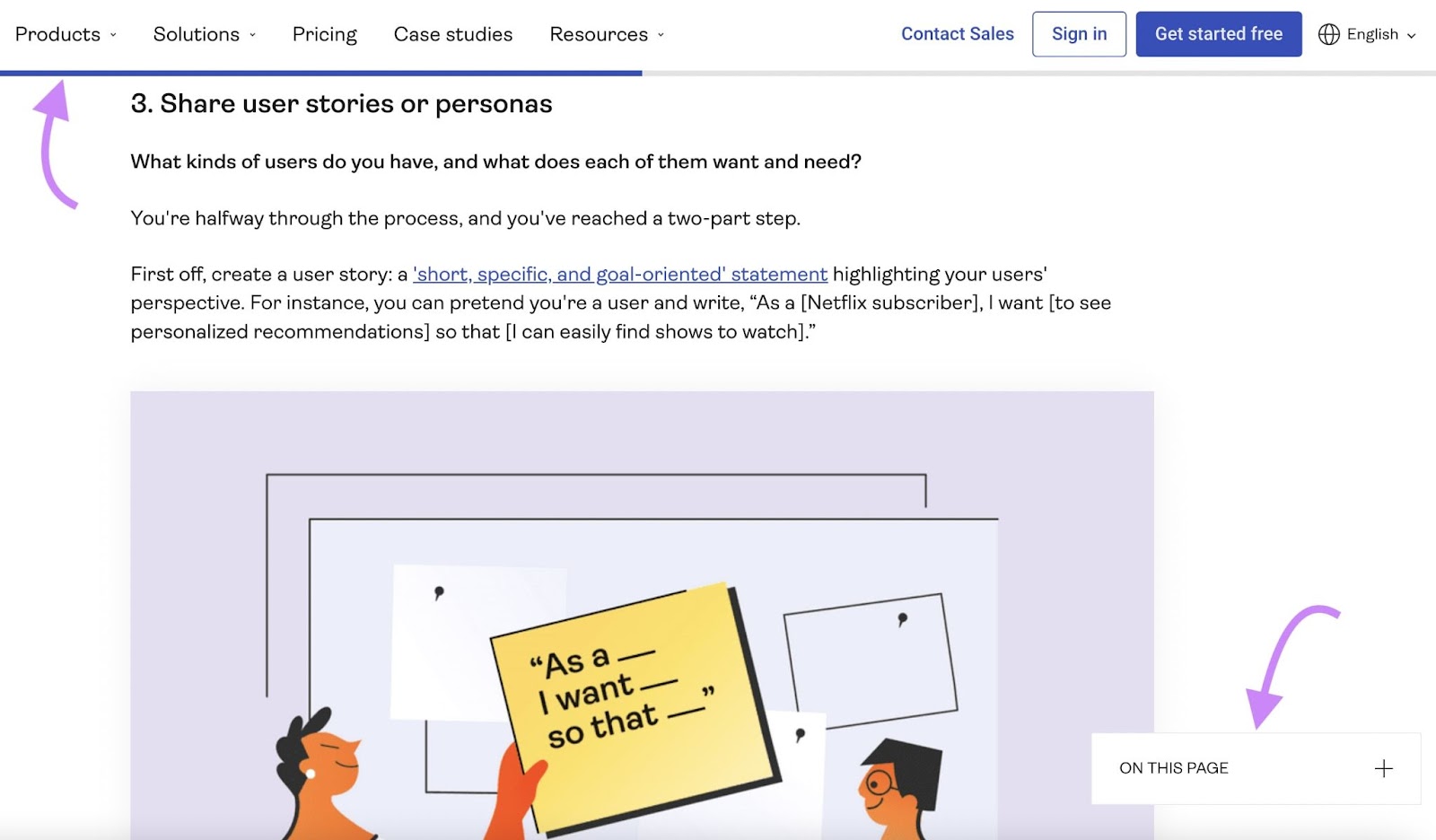Screen dimensions: 1436x840
Task: Select the Case studies menu item
Action: click(x=452, y=34)
